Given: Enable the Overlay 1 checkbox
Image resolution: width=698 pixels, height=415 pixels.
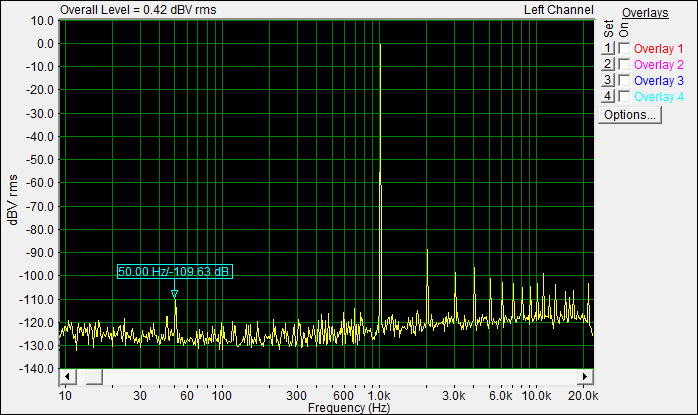Looking at the screenshot, I should (624, 49).
